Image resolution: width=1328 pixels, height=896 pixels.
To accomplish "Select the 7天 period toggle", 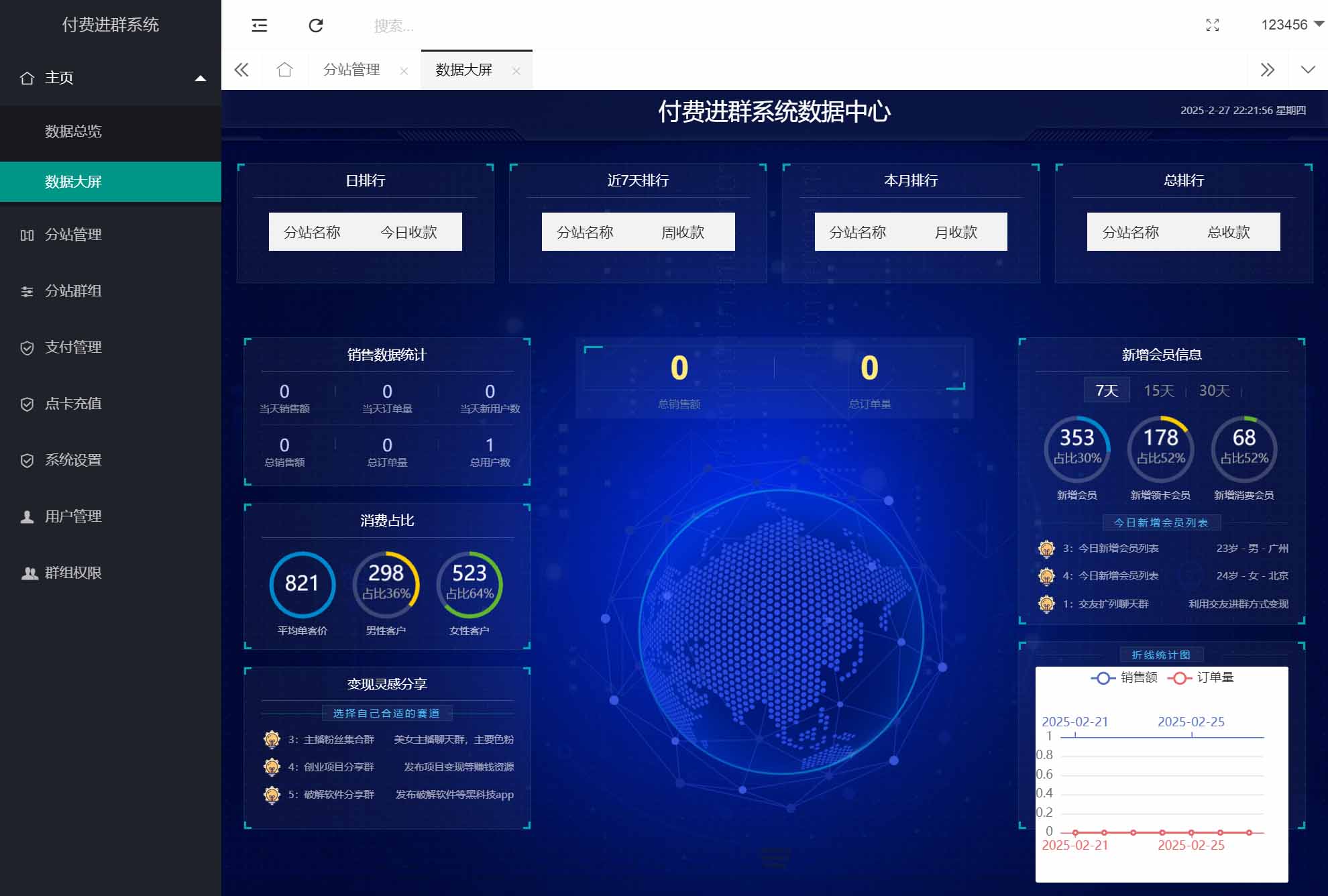I will coord(1105,390).
